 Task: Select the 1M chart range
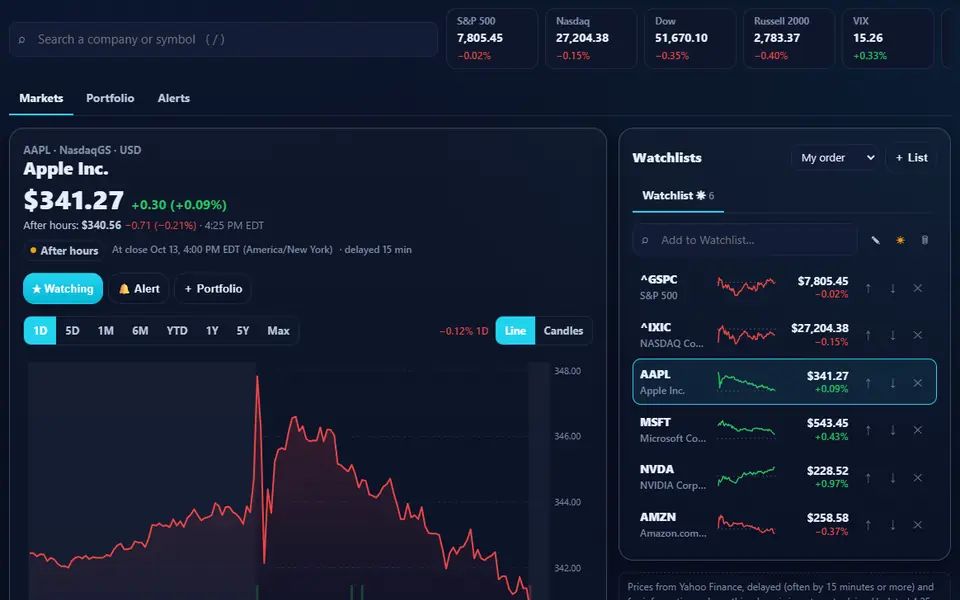coord(105,331)
